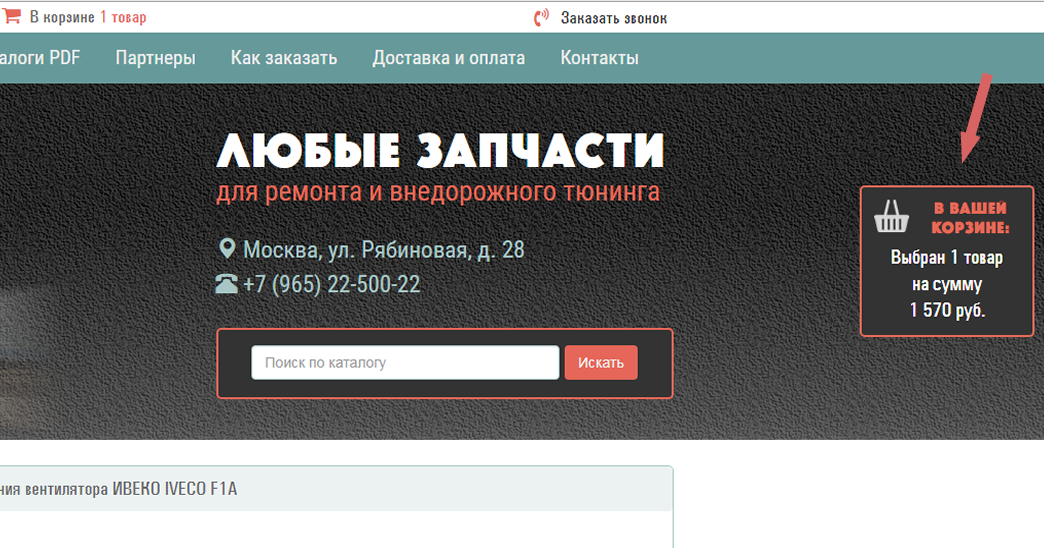The height and width of the screenshot is (548, 1044).
Task: Click the subtitle 'для ремонта и внедорожного тюнинга'
Action: [x=438, y=192]
